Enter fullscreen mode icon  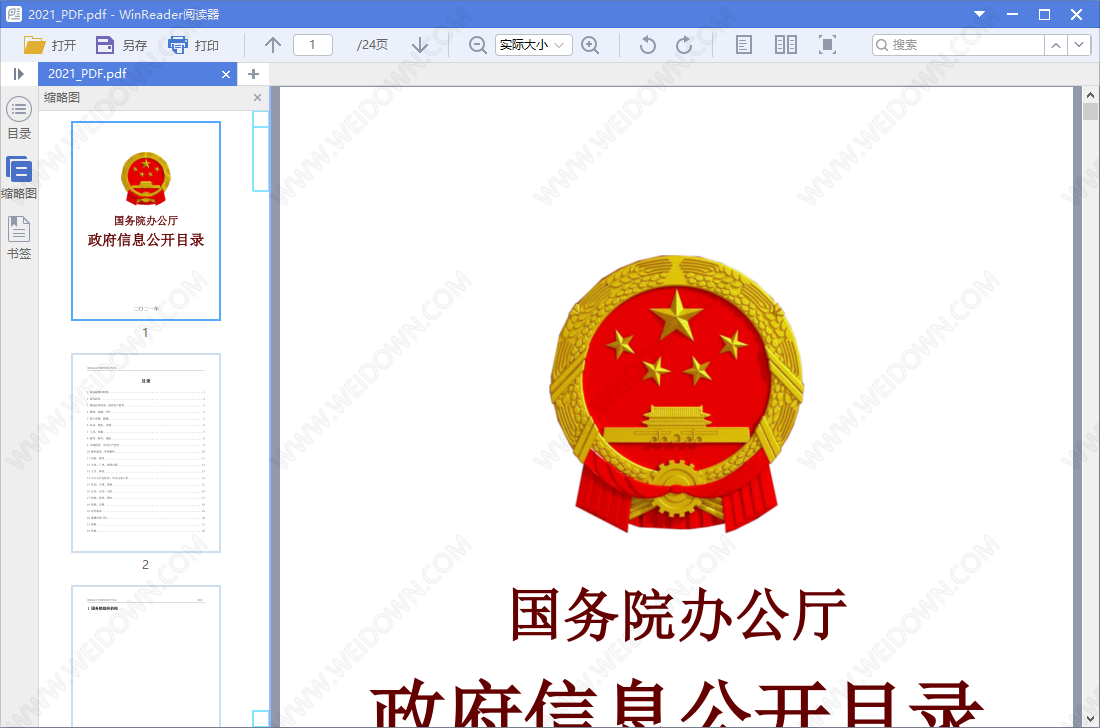(x=828, y=45)
